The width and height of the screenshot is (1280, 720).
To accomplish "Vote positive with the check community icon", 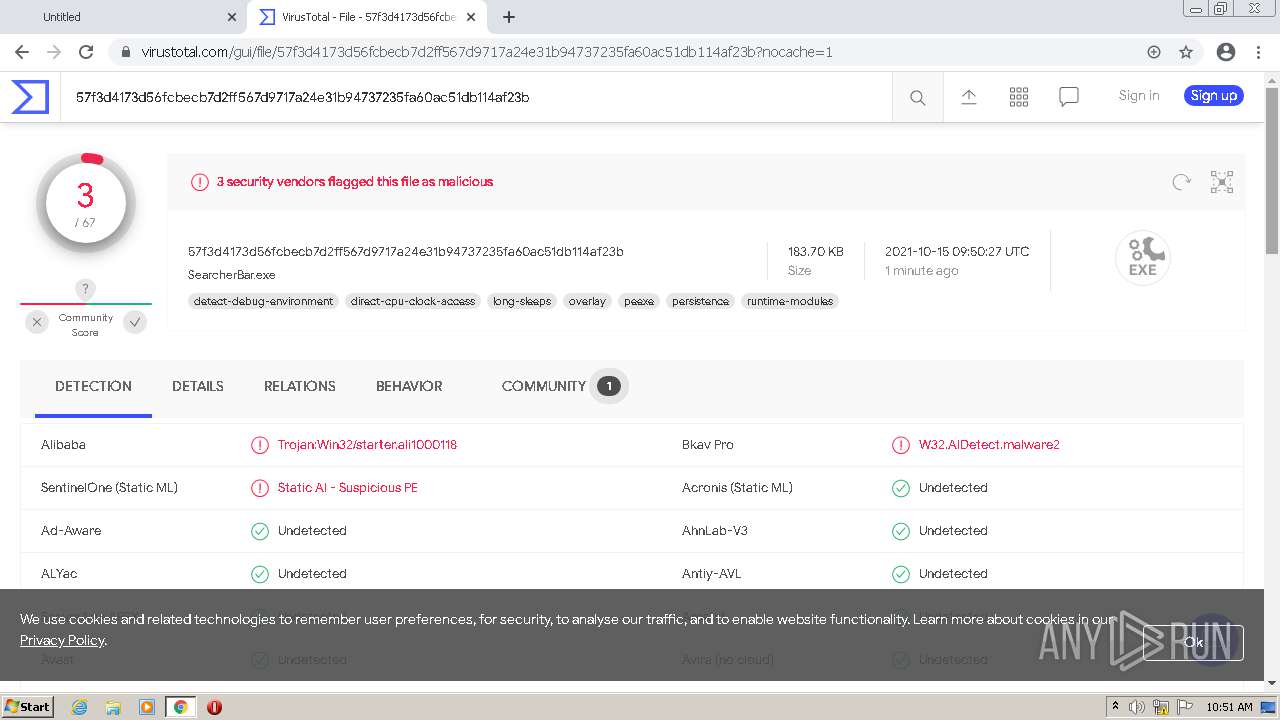I will [135, 322].
